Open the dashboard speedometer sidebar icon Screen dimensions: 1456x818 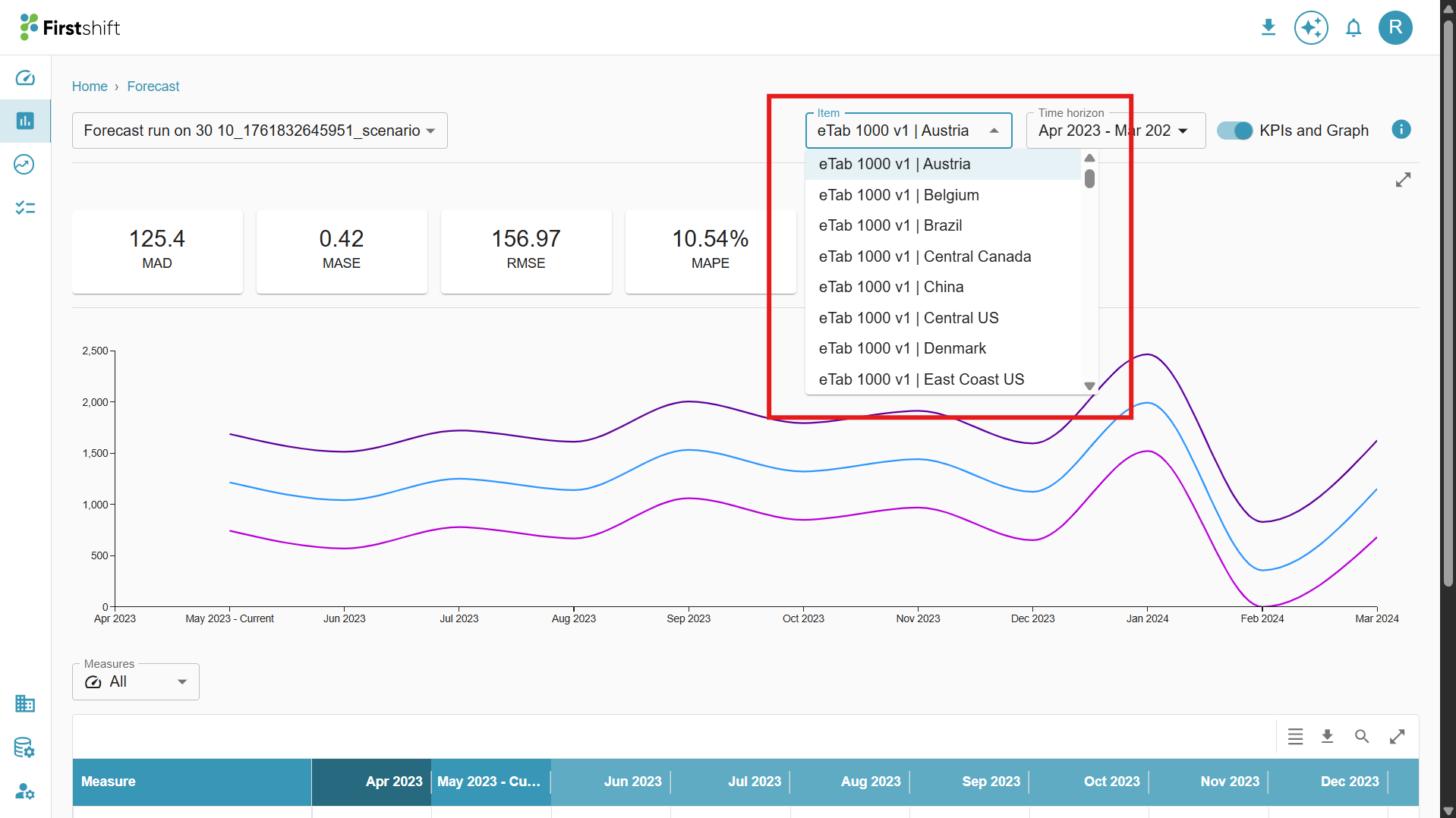[x=25, y=78]
